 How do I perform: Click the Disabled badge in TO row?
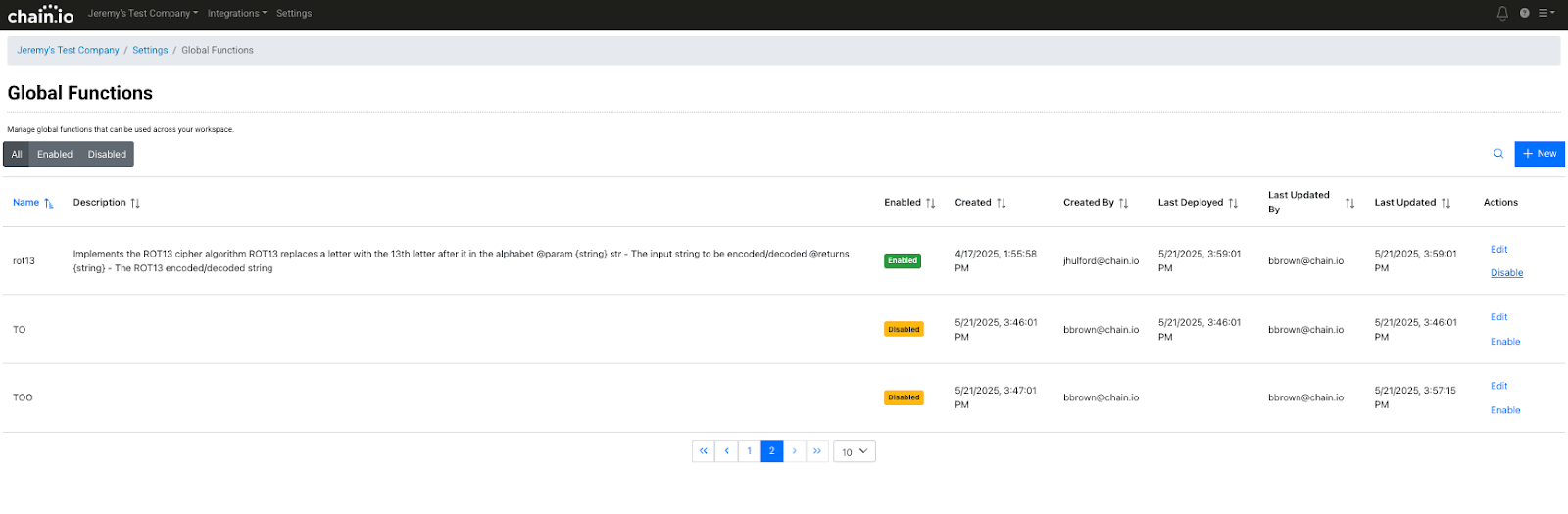[904, 330]
